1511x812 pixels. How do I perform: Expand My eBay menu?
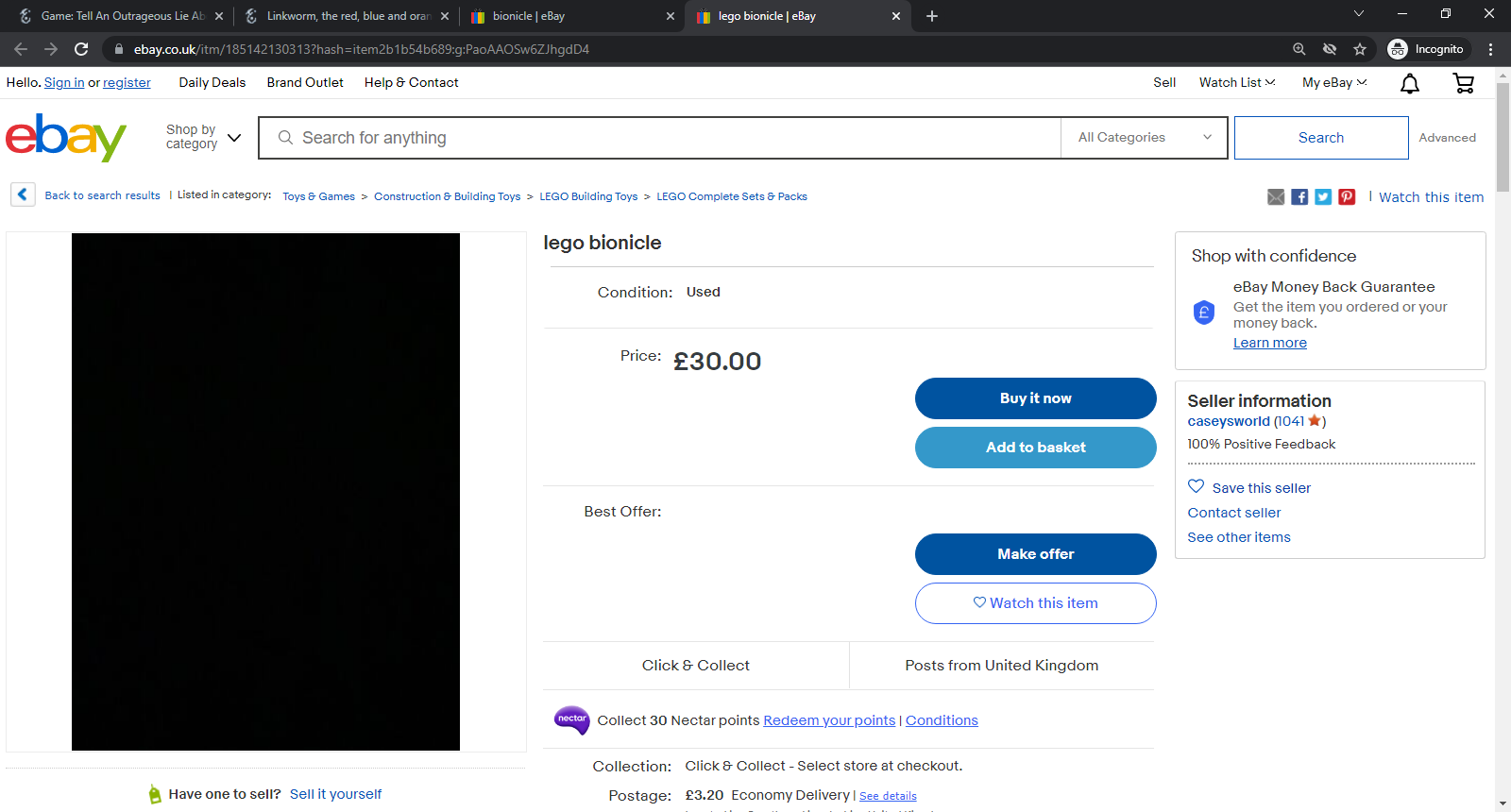(1334, 83)
